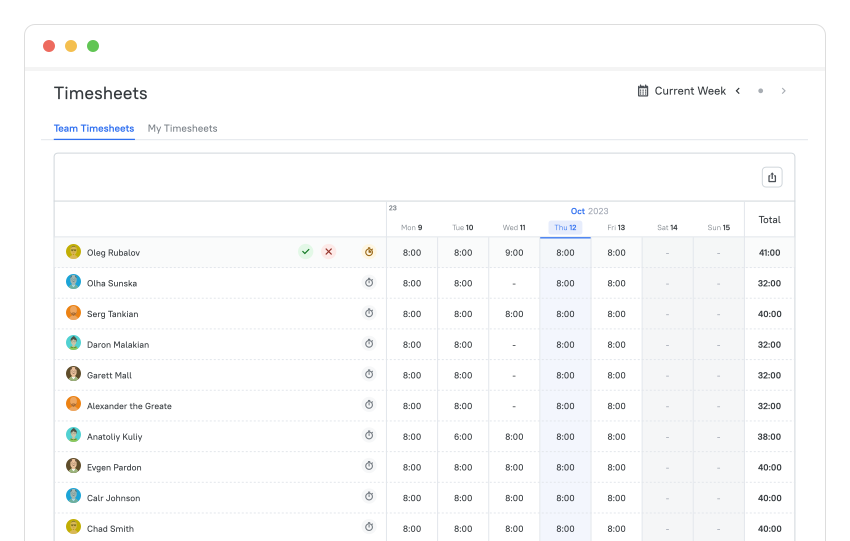Viewport: 850px width, 541px height.
Task: Open Garett Mall's name
Action: [109, 375]
